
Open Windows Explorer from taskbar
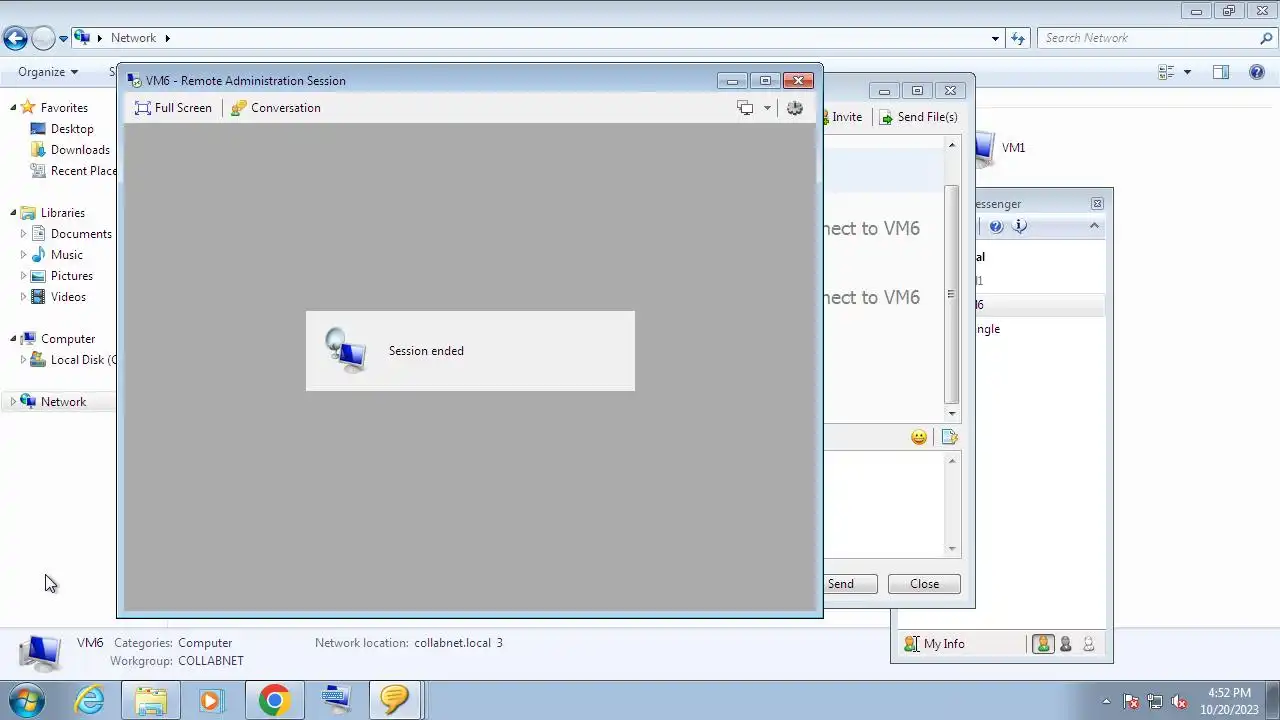(151, 700)
